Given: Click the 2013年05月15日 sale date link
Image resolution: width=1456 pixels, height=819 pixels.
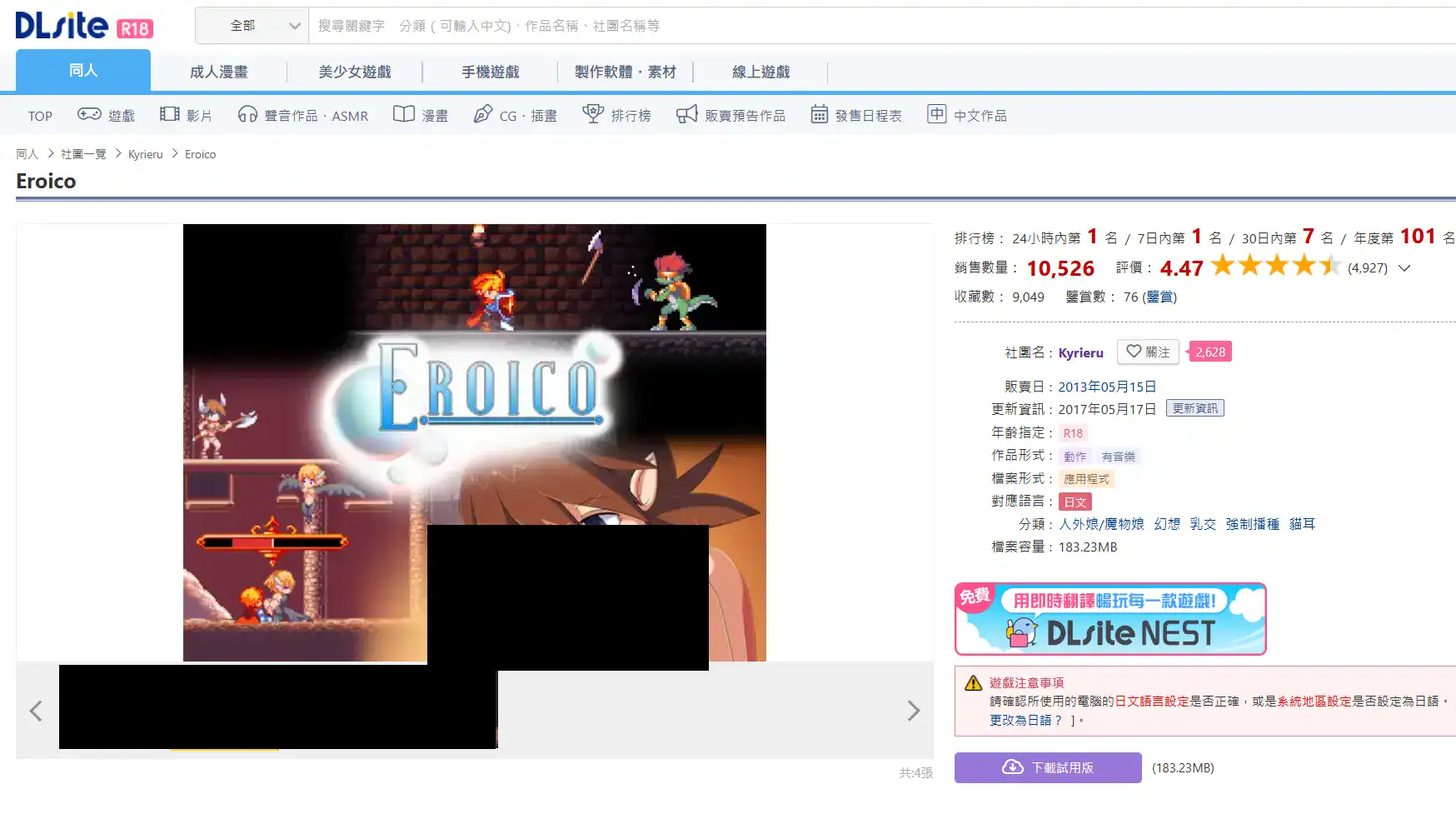Looking at the screenshot, I should click(1107, 387).
